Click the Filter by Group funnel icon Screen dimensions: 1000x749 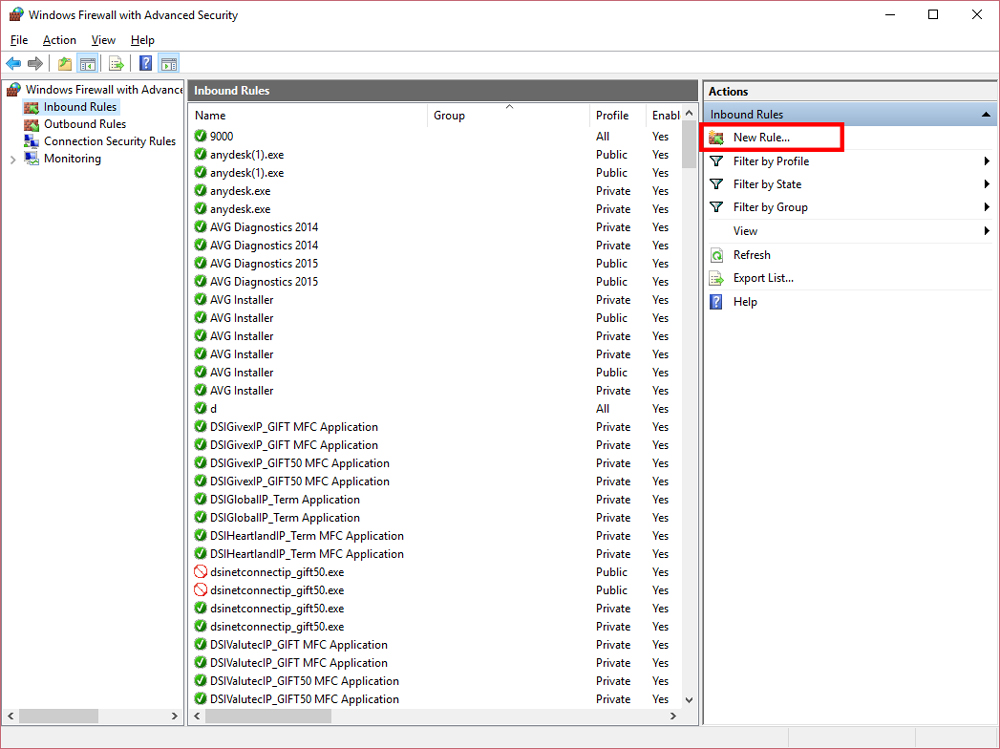point(717,207)
